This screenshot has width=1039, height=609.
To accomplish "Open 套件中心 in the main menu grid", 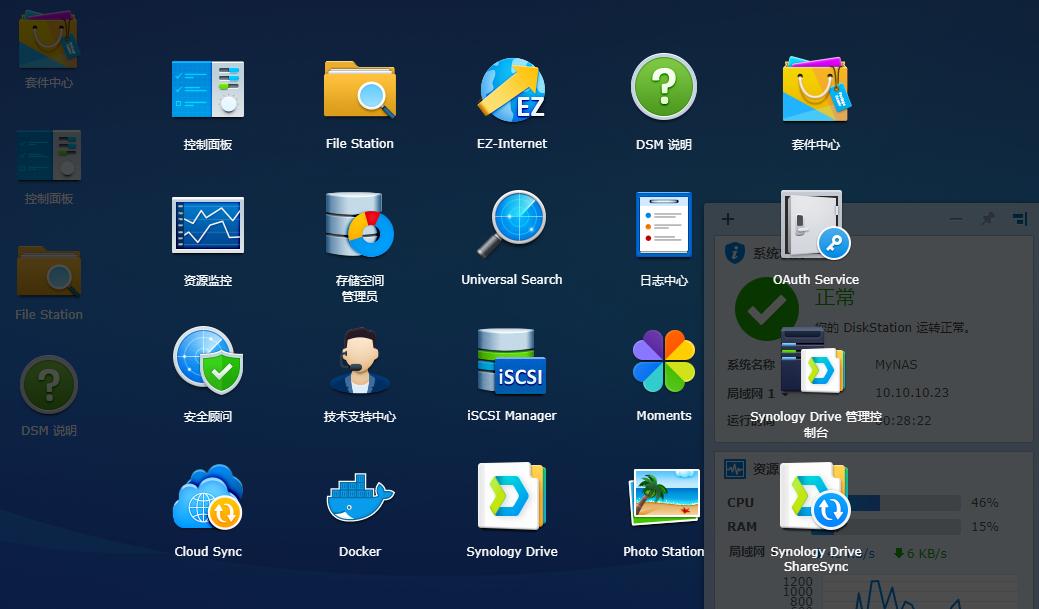I will (x=816, y=89).
